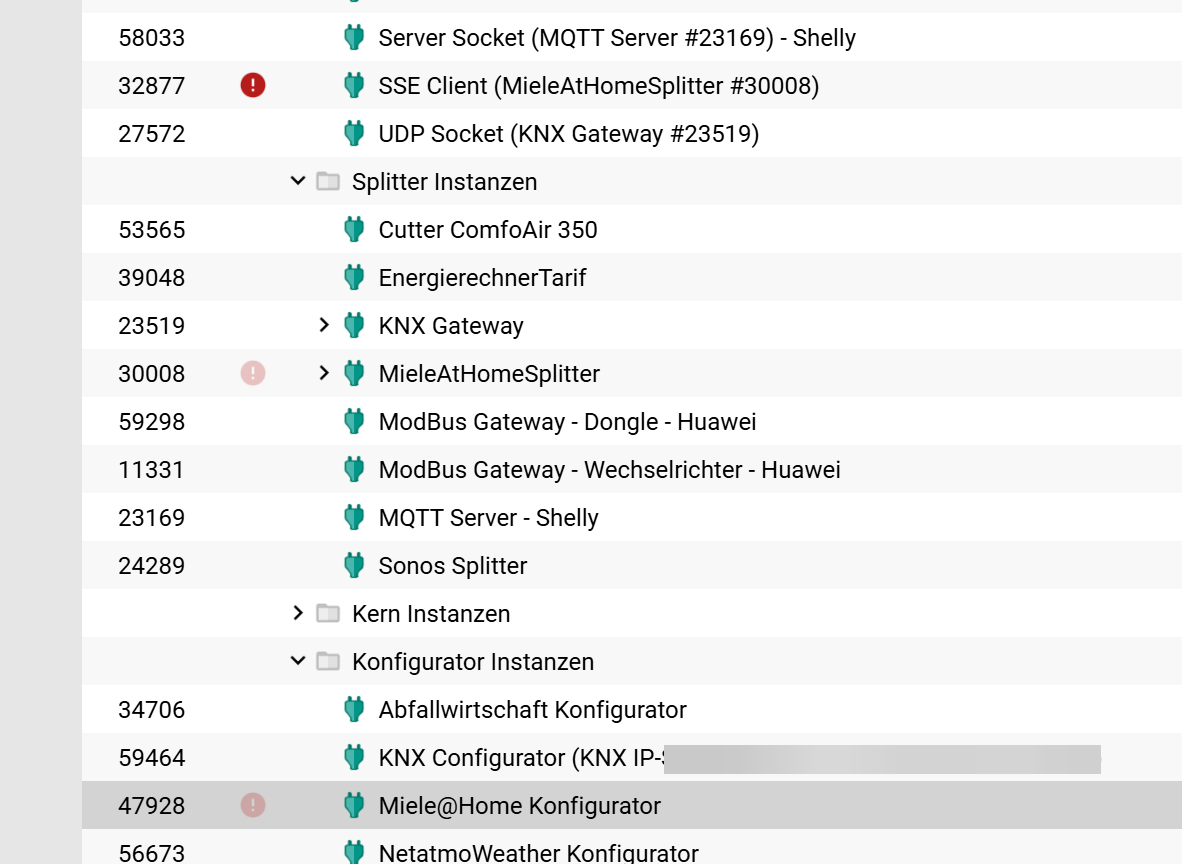Click the plug icon of Cutter ComfoAir 350
The height and width of the screenshot is (864, 1182).
tap(354, 230)
